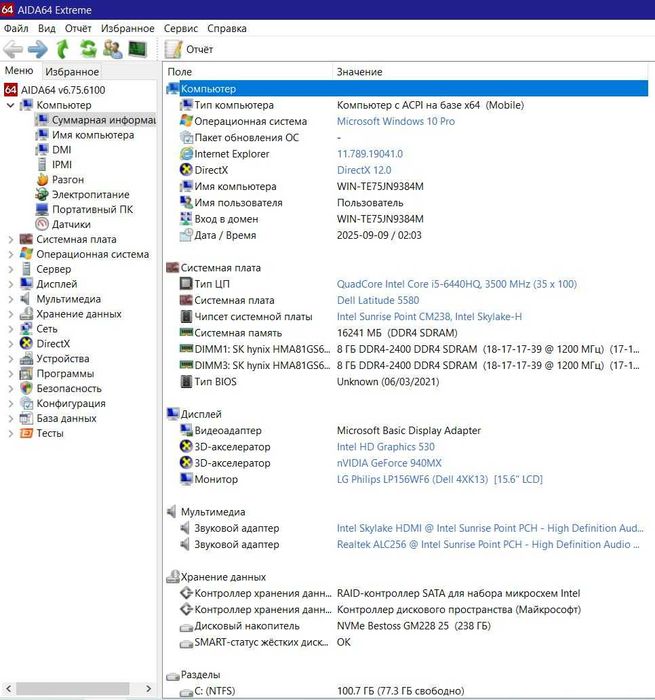This screenshot has height=700, width=655.
Task: Open the Избранное menu in menu bar
Action: coord(128,29)
